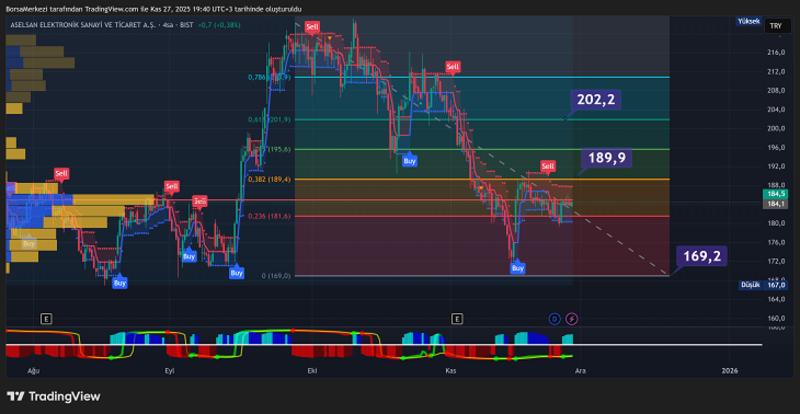Click the blue dividend D marker icon
Screen dimensions: 800x414
click(x=554, y=319)
